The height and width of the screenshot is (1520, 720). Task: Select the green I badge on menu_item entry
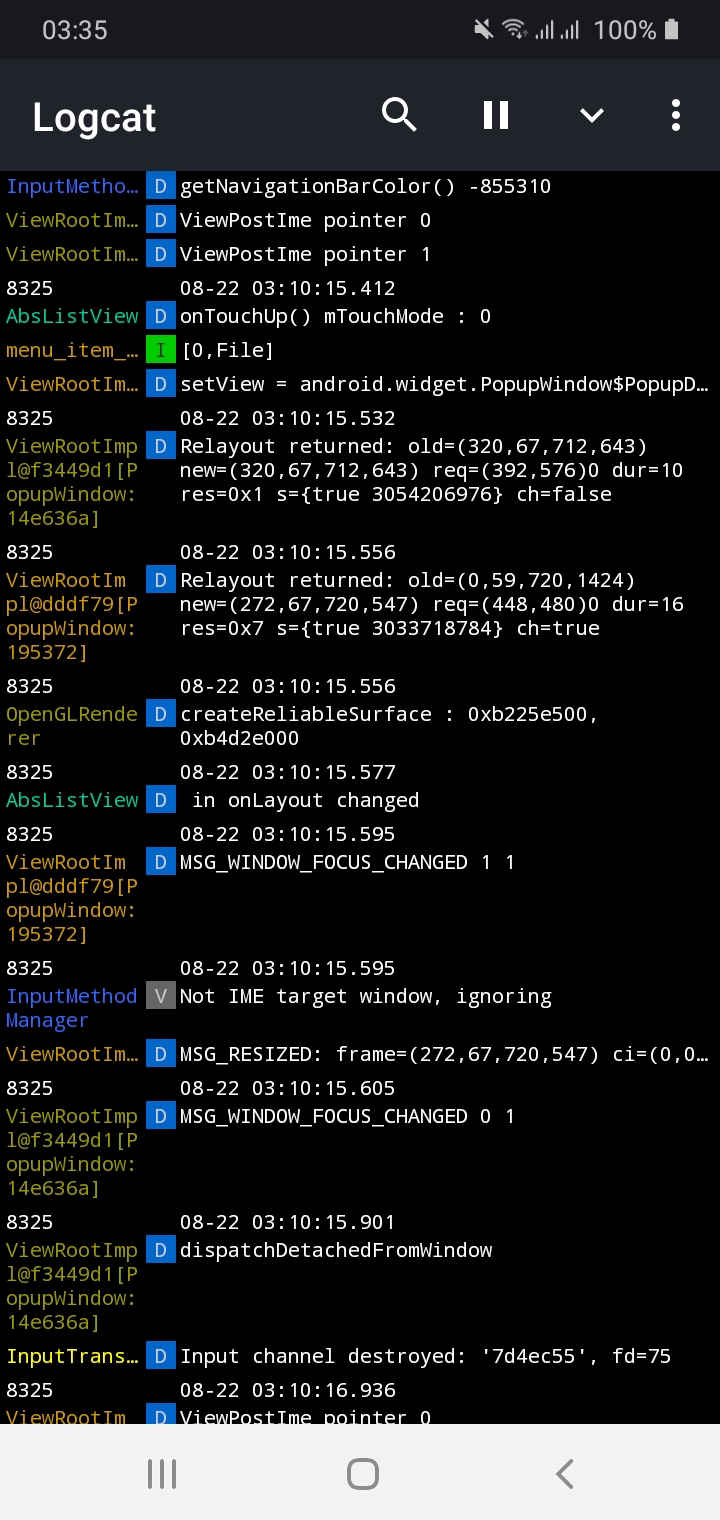point(160,350)
